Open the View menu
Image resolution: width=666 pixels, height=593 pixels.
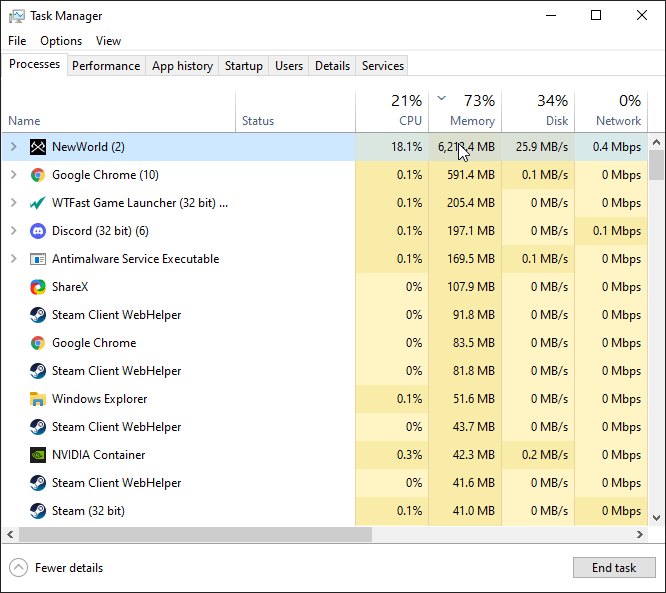pyautogui.click(x=108, y=41)
